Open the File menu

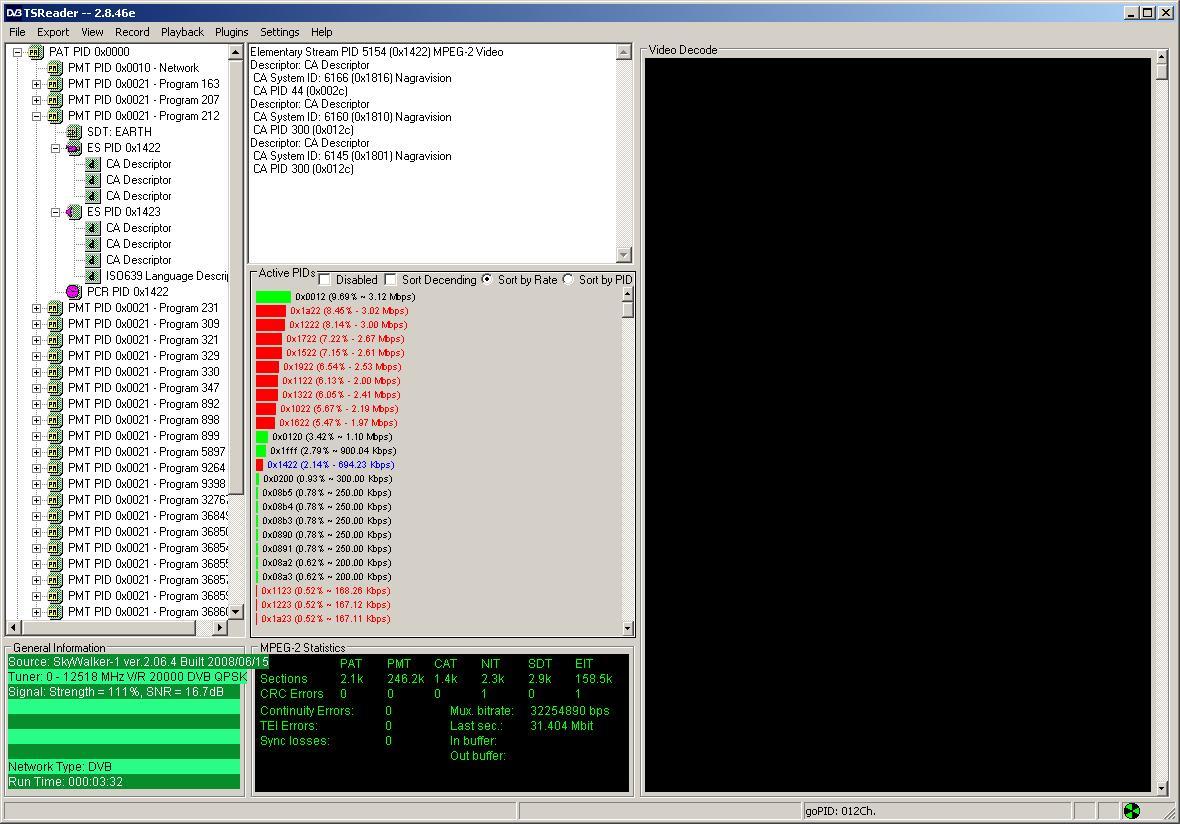17,32
